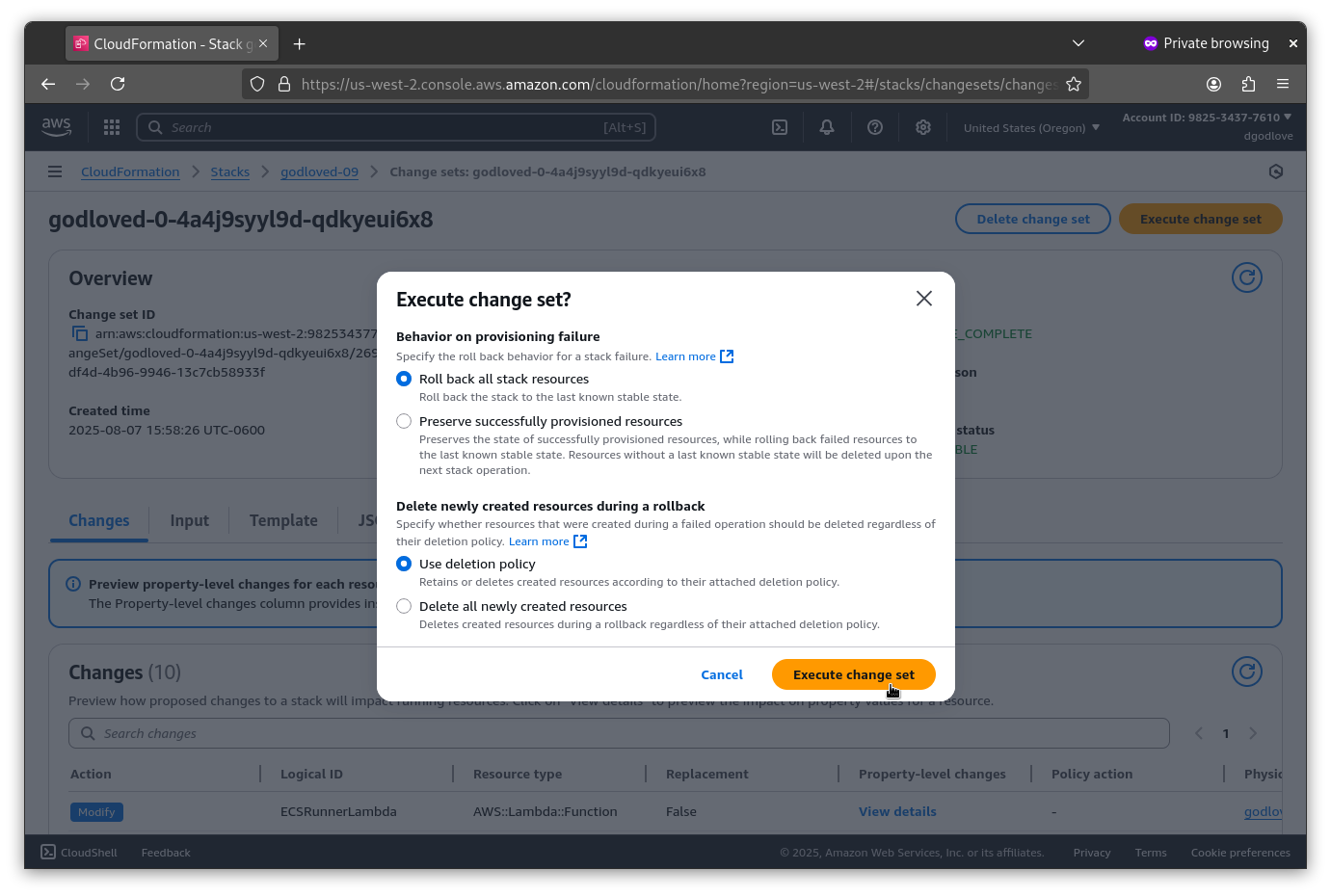Copy the change set ARN

click(80, 332)
